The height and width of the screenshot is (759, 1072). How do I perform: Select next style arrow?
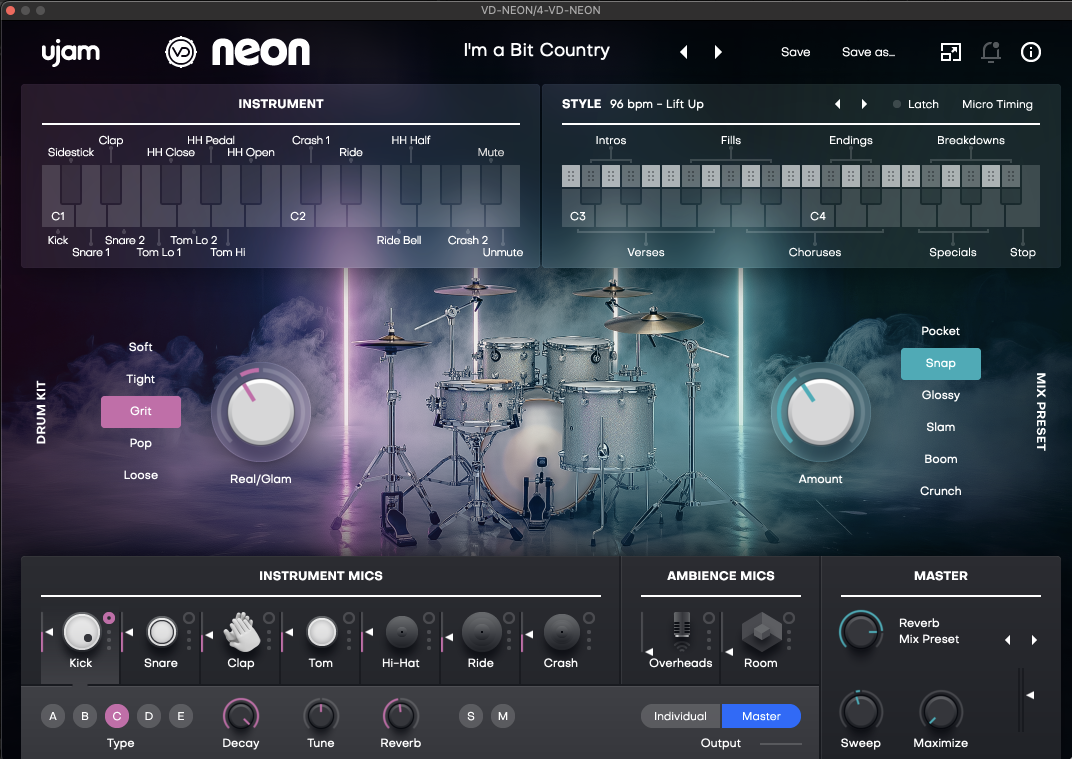(x=864, y=104)
